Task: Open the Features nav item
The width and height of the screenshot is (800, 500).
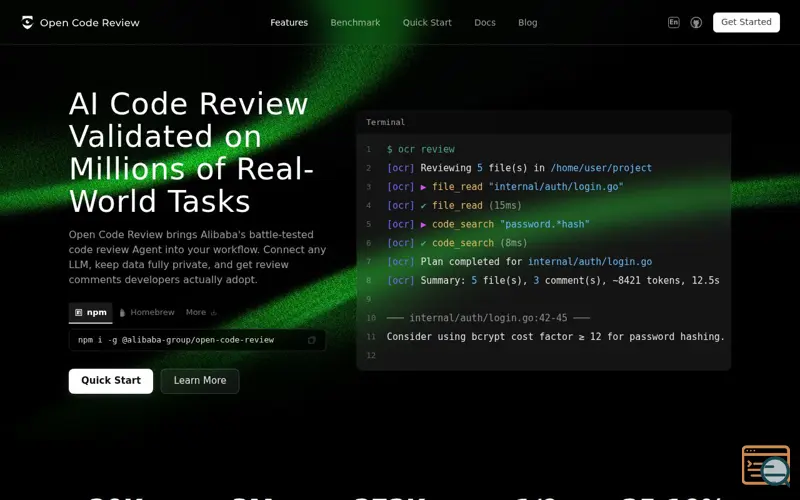Action: point(289,22)
